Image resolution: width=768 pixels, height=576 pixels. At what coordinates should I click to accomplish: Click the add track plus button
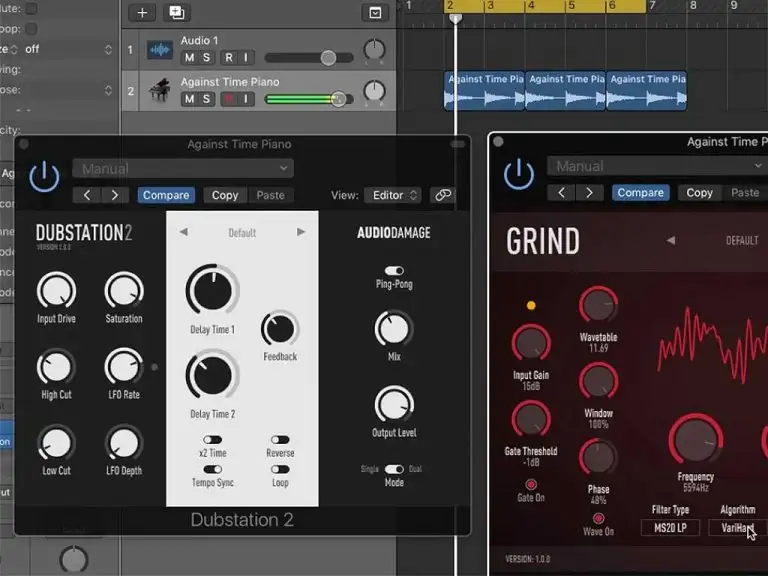click(x=142, y=12)
